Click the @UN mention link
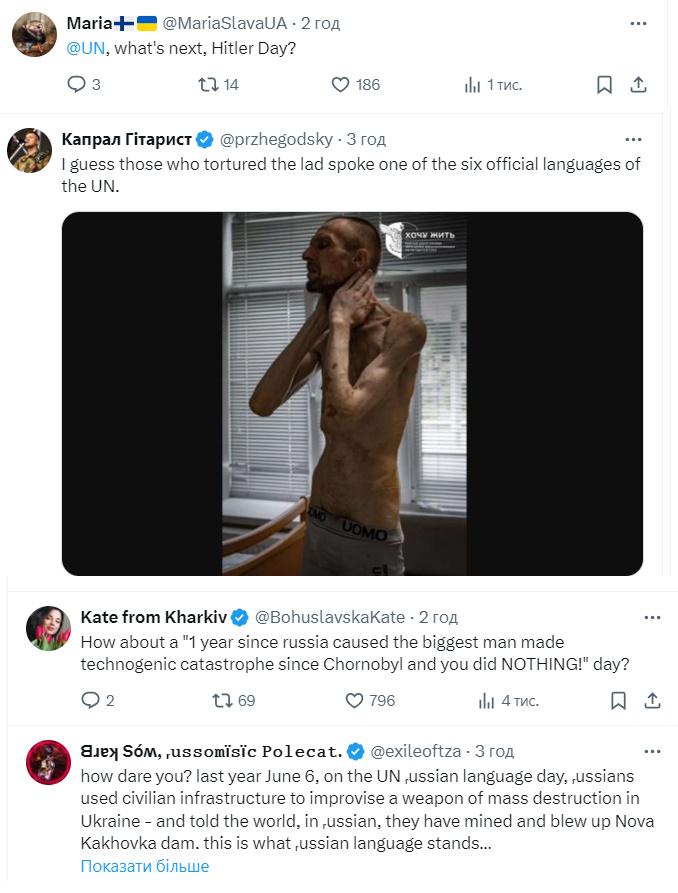 (84, 47)
